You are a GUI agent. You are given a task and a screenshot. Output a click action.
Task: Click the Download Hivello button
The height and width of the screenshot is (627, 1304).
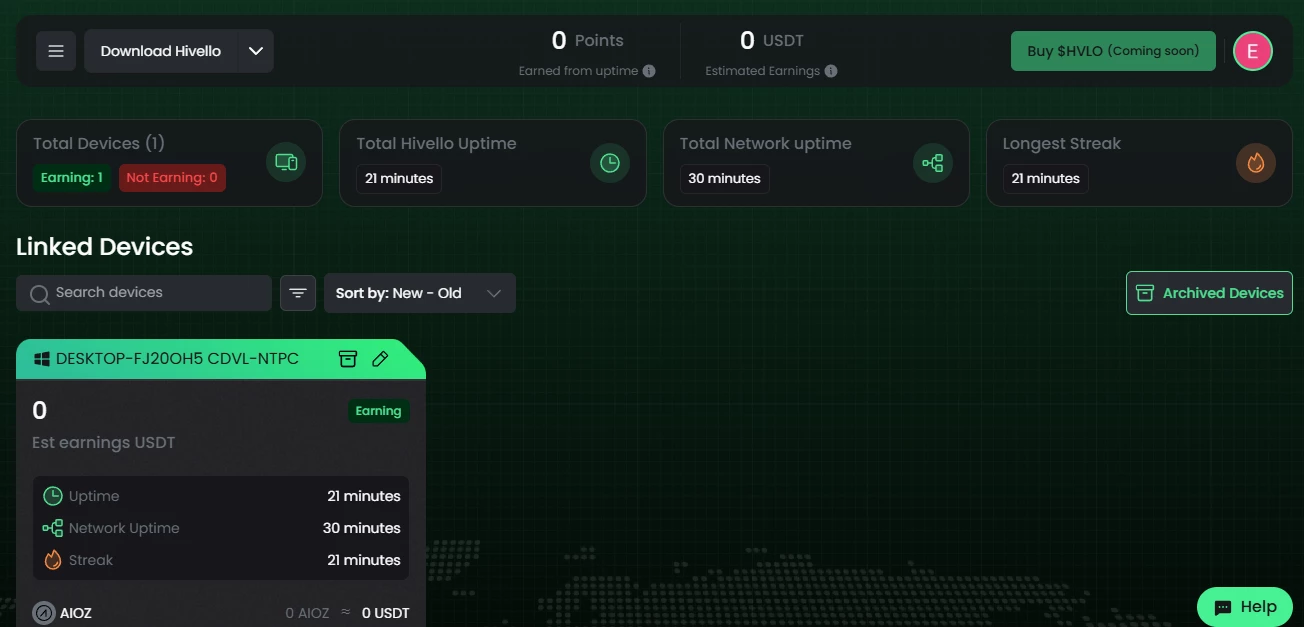tap(161, 51)
